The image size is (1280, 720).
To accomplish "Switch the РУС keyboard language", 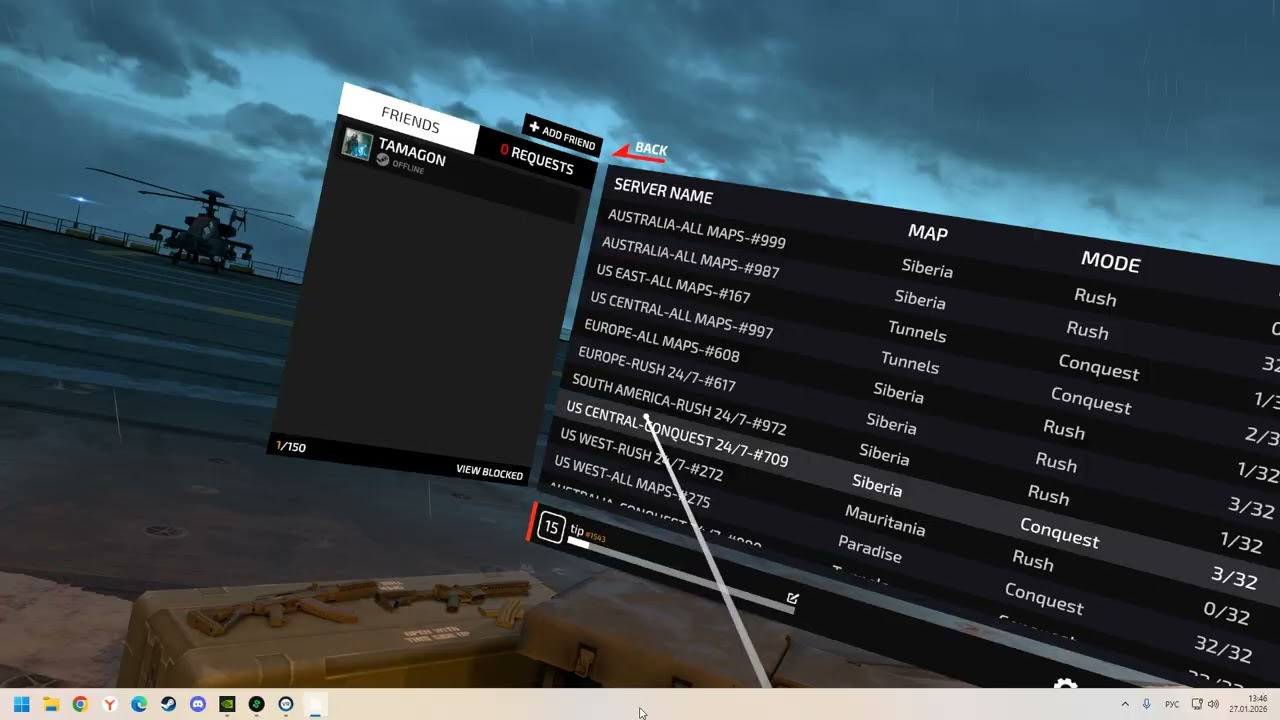I will click(x=1172, y=704).
